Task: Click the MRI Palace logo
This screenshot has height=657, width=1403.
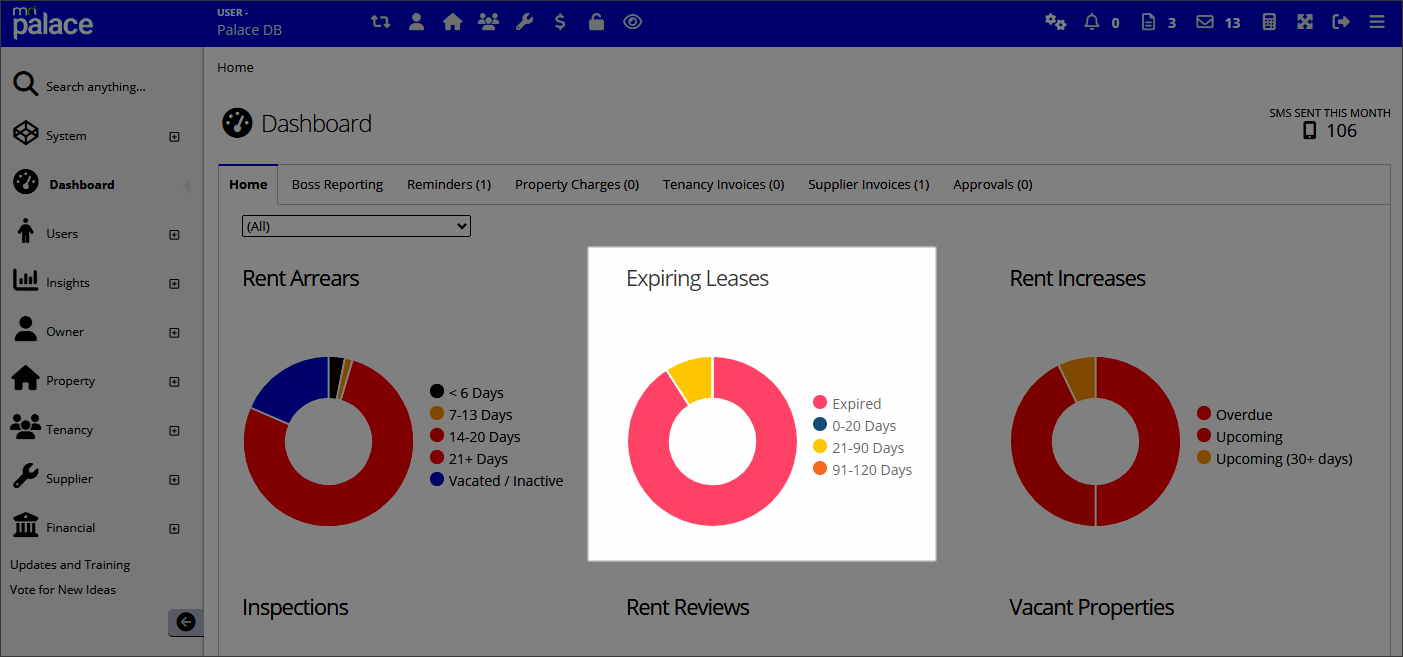Action: pyautogui.click(x=52, y=21)
